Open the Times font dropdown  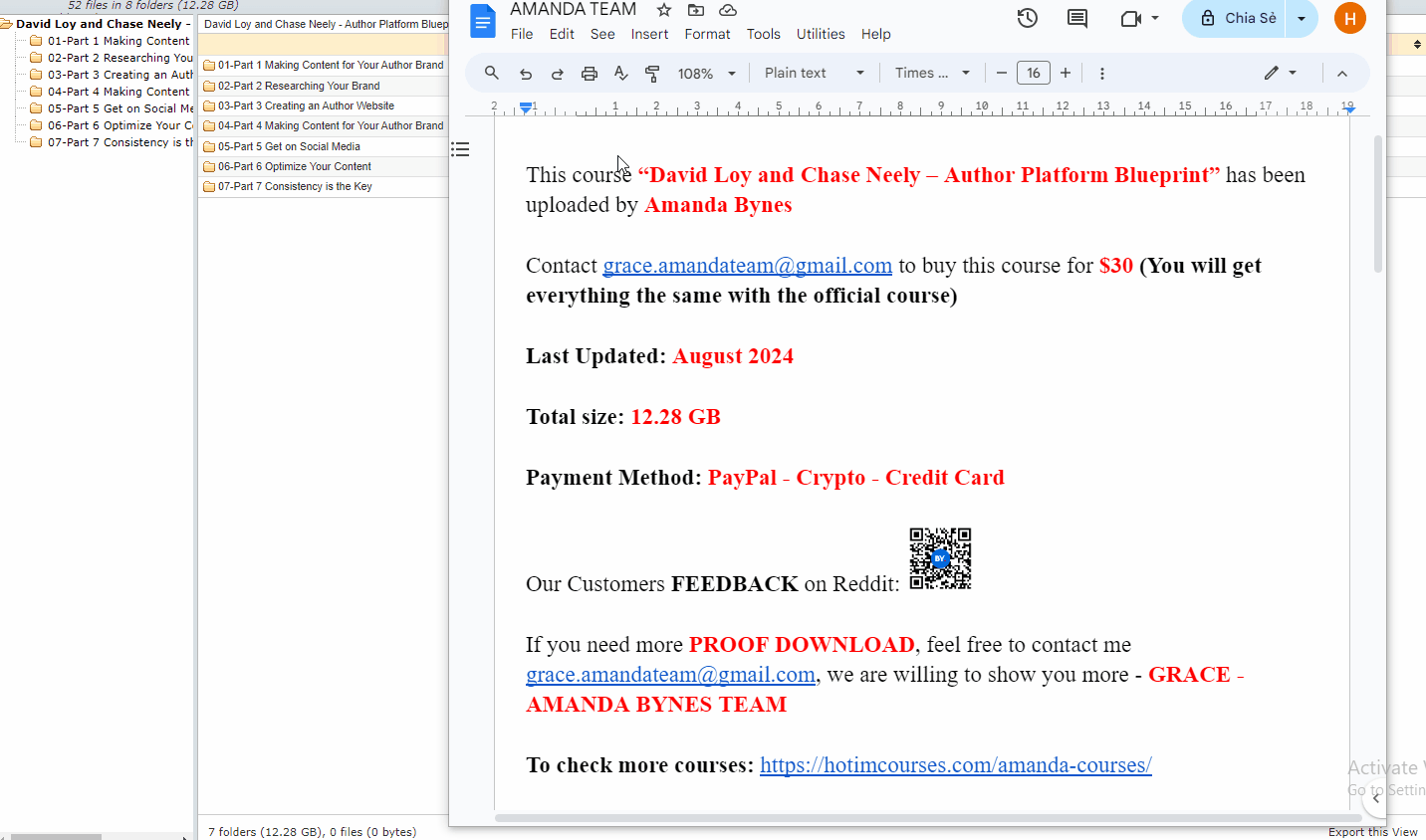(932, 73)
